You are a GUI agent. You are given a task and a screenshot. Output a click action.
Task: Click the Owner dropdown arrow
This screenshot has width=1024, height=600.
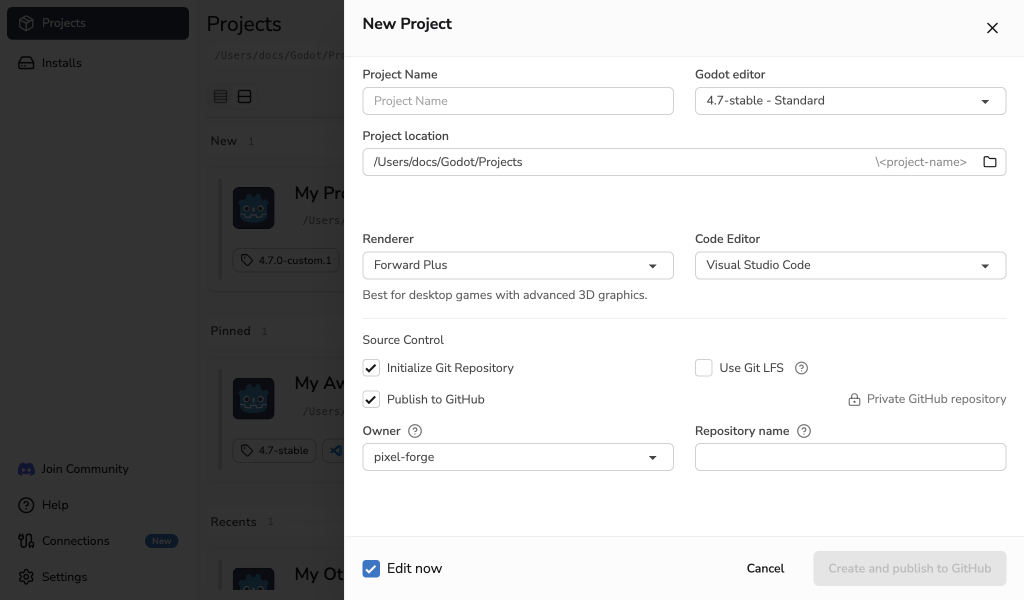tap(652, 458)
